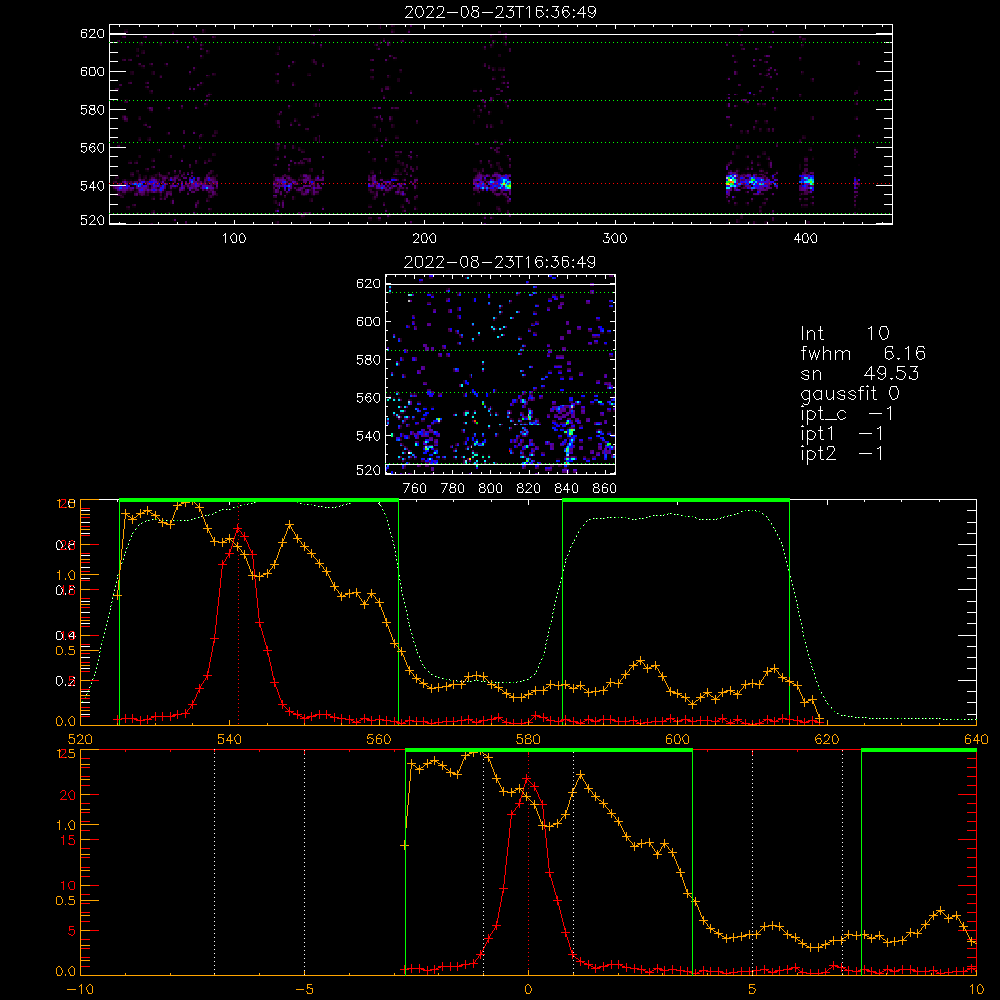Image resolution: width=1000 pixels, height=1000 pixels.
Task: Click x-axis label -10 of the bottom plot
Action: click(80, 990)
